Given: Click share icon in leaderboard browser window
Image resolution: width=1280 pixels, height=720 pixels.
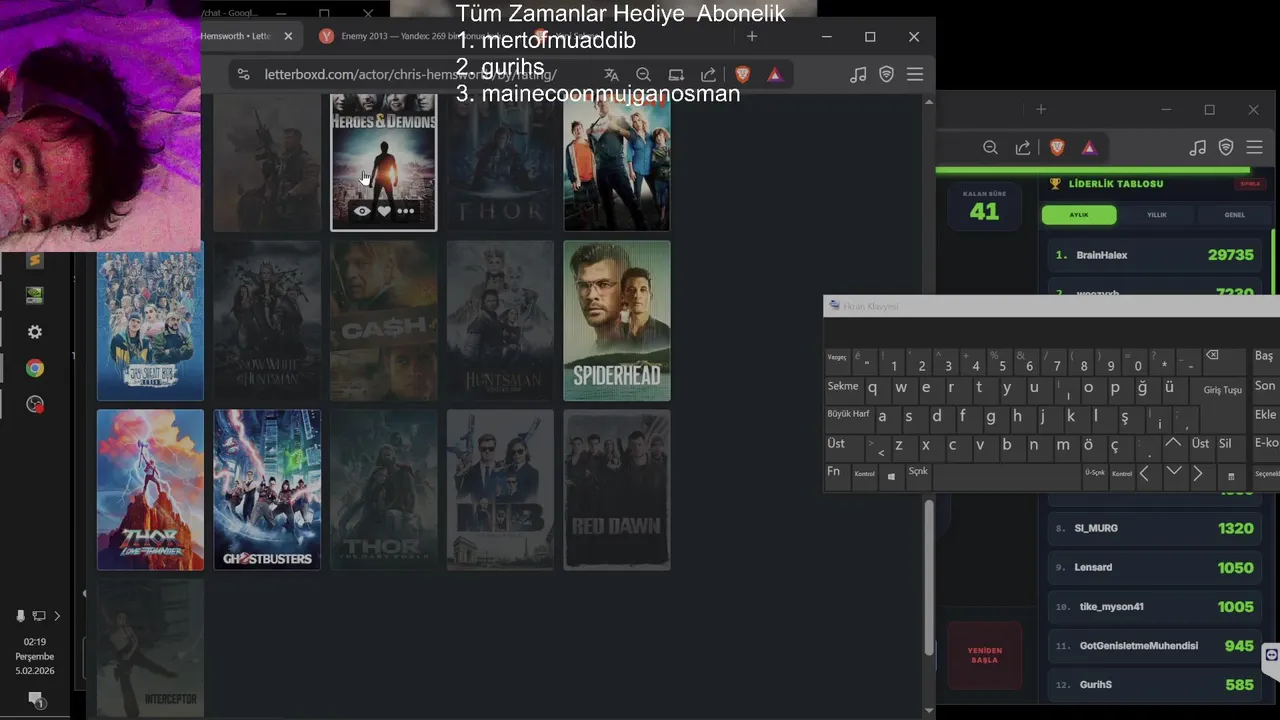Looking at the screenshot, I should 1022,148.
